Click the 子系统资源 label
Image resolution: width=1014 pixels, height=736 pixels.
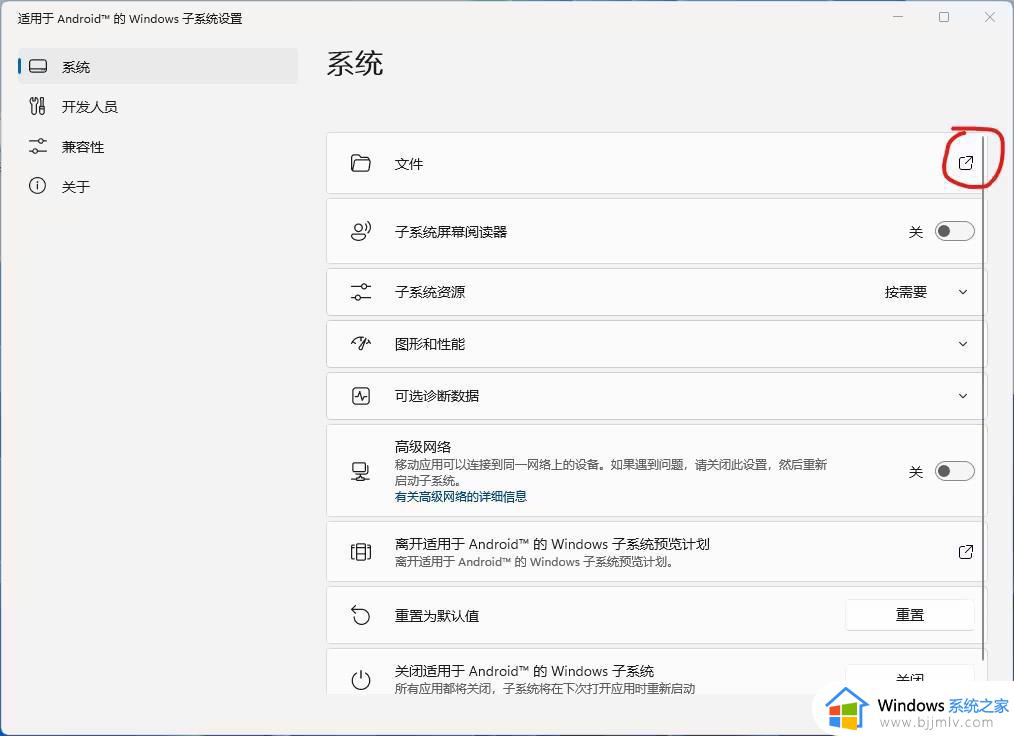coord(430,292)
